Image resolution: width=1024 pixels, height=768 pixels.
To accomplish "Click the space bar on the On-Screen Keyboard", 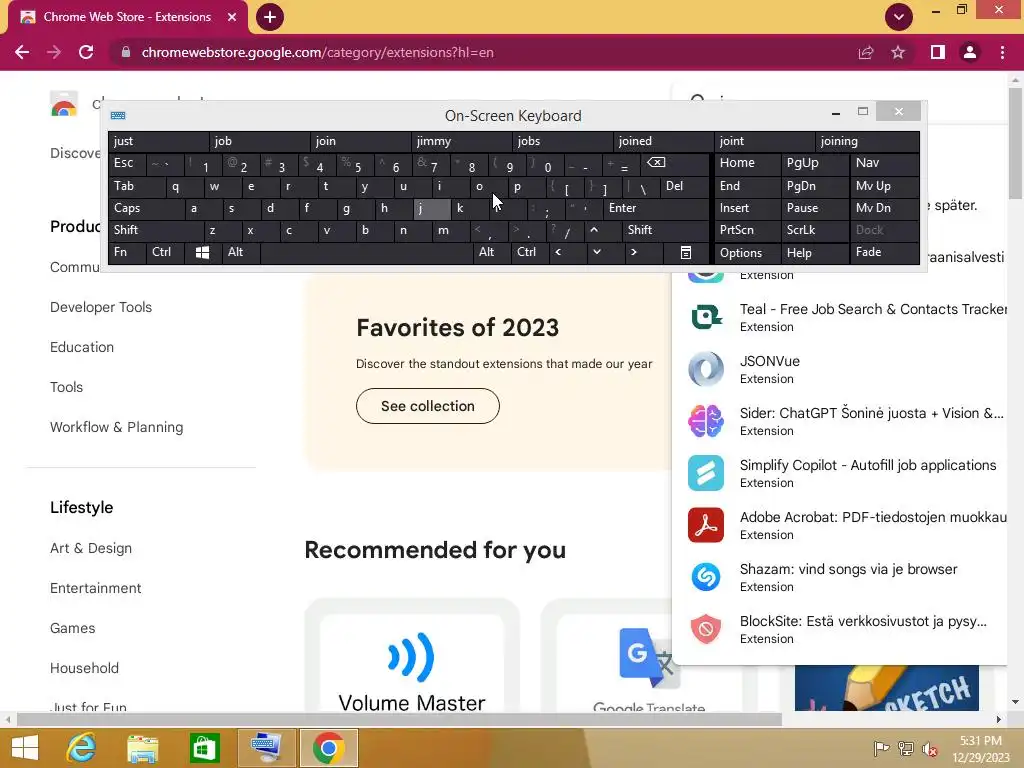I will tap(366, 252).
